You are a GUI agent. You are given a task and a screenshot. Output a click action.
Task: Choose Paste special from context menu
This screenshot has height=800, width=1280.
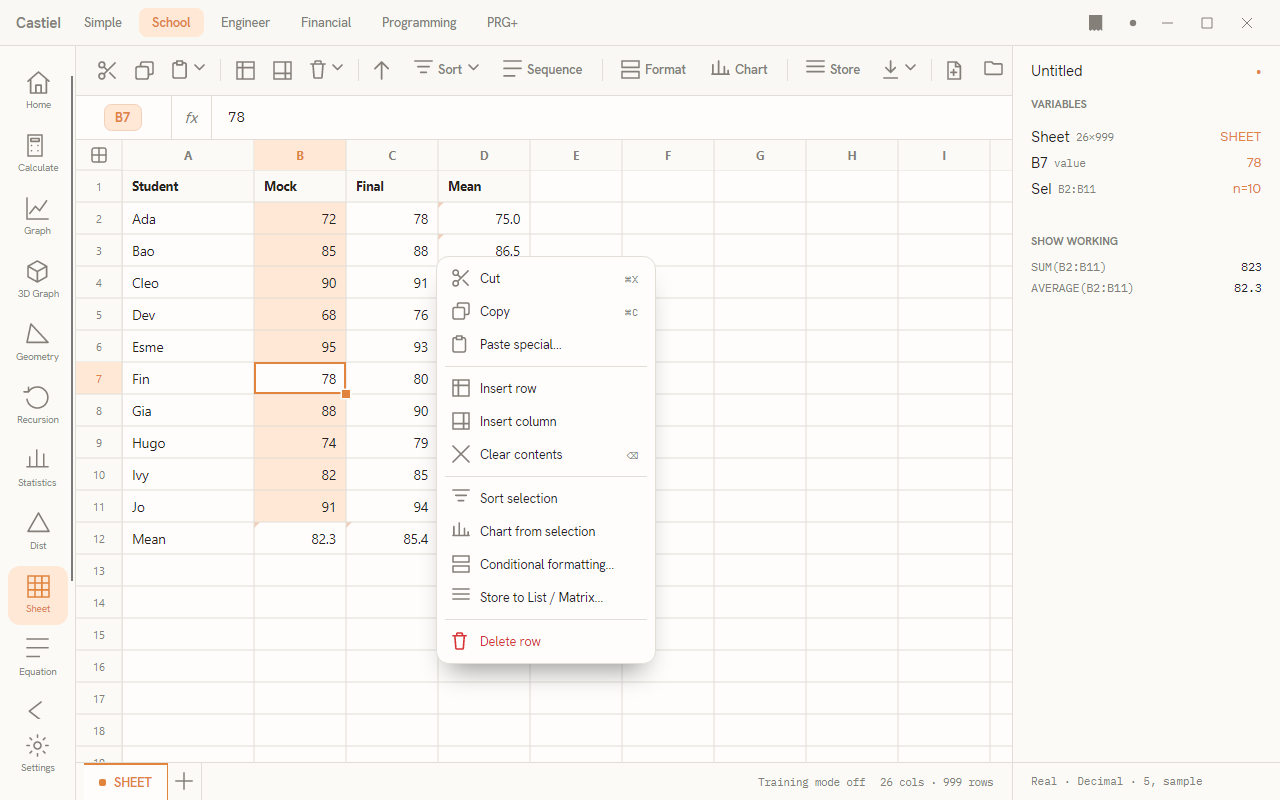pos(546,345)
